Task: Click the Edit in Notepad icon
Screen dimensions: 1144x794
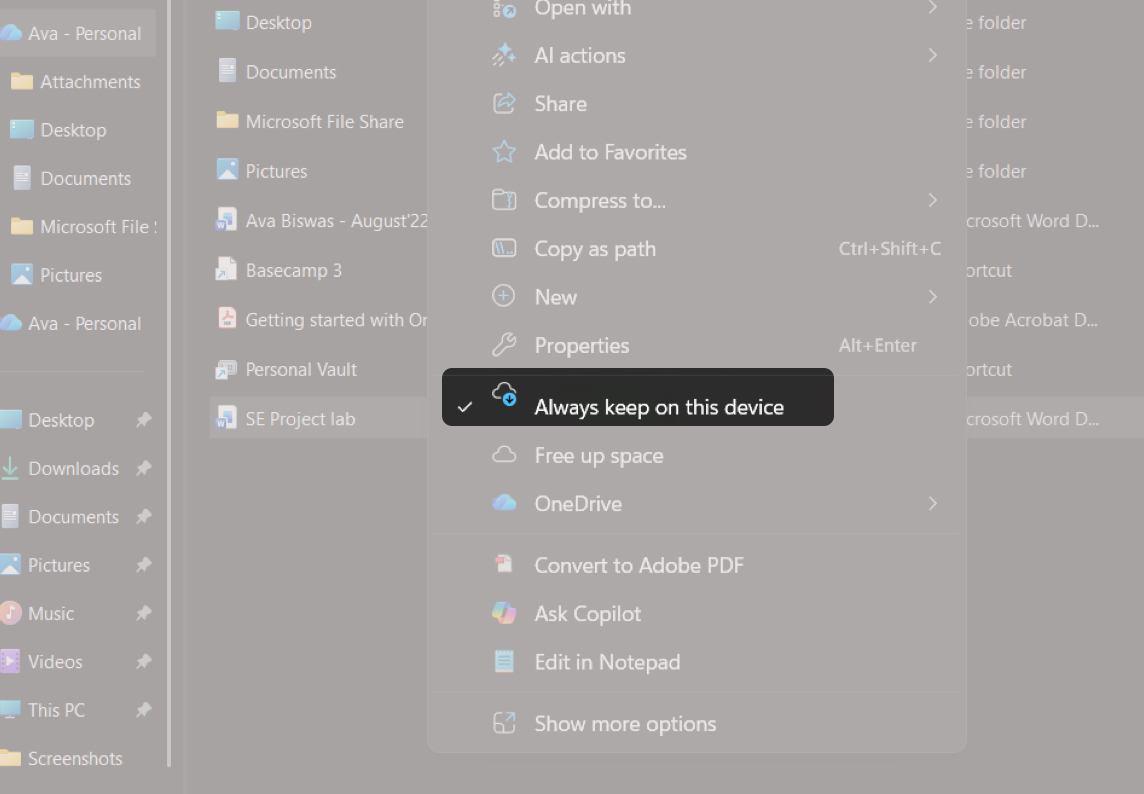Action: pyautogui.click(x=504, y=662)
